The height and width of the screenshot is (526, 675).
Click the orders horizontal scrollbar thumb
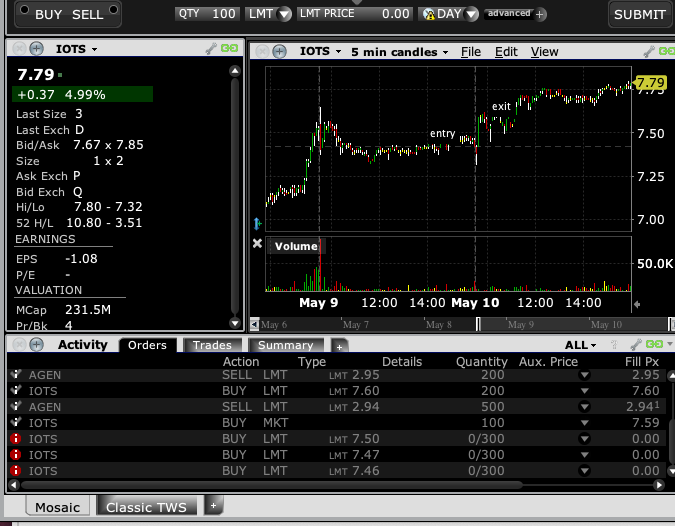click(x=272, y=485)
